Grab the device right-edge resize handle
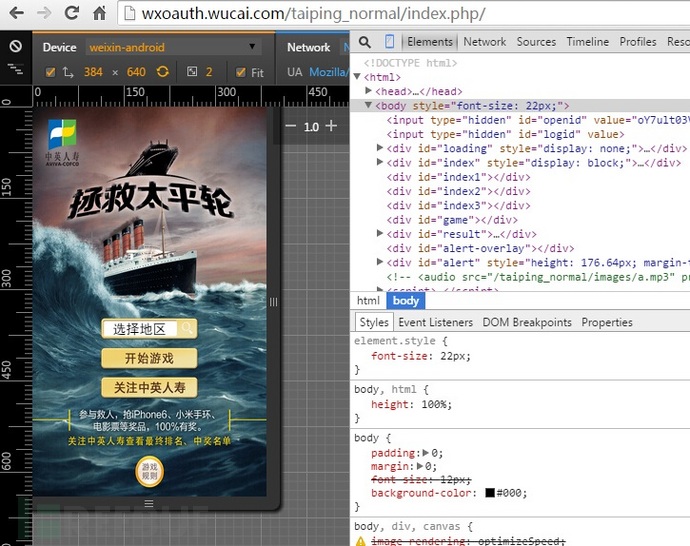This screenshot has width=690, height=546. [x=273, y=302]
